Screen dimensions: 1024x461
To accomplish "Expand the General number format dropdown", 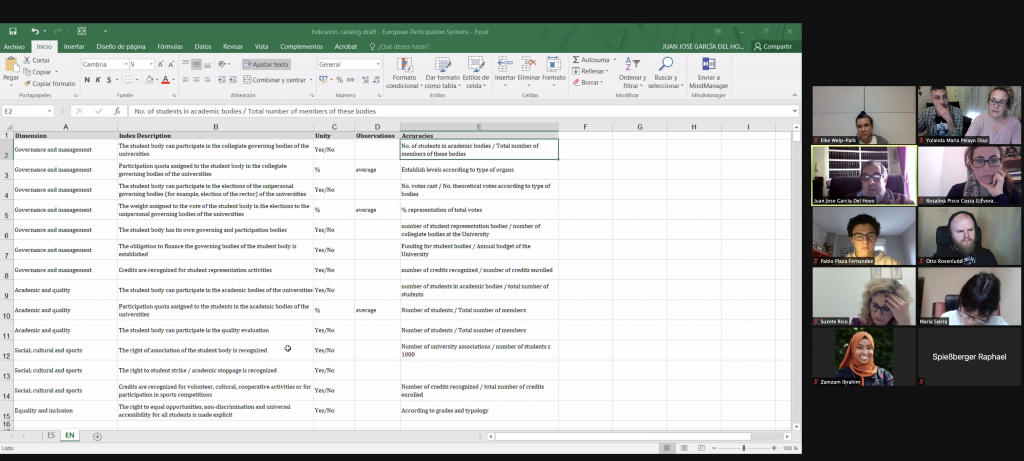I will point(377,64).
